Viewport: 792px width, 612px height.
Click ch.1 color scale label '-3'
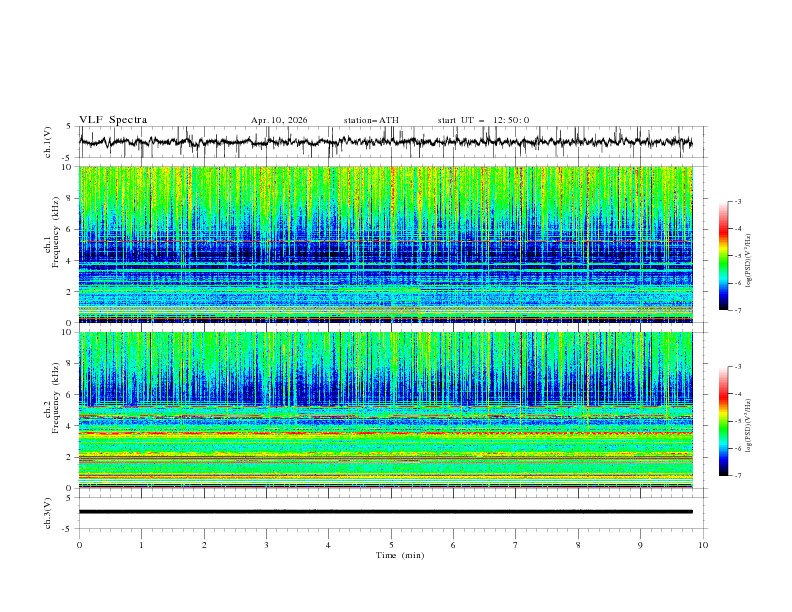click(x=738, y=201)
